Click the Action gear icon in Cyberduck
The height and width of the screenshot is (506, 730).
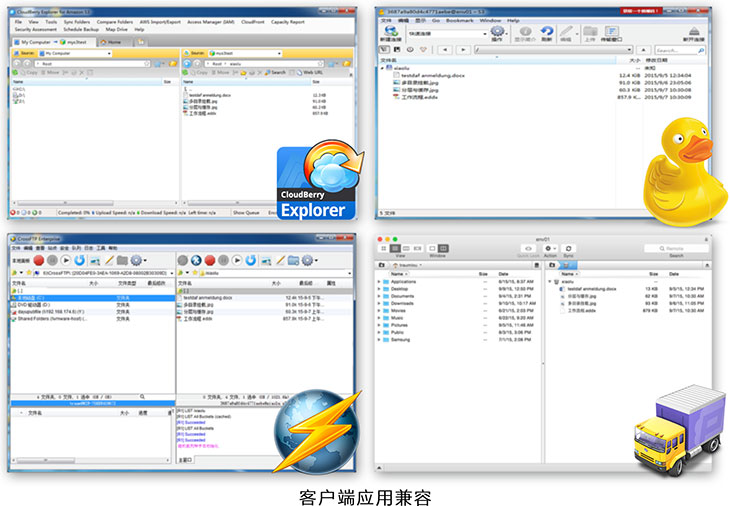(x=497, y=32)
